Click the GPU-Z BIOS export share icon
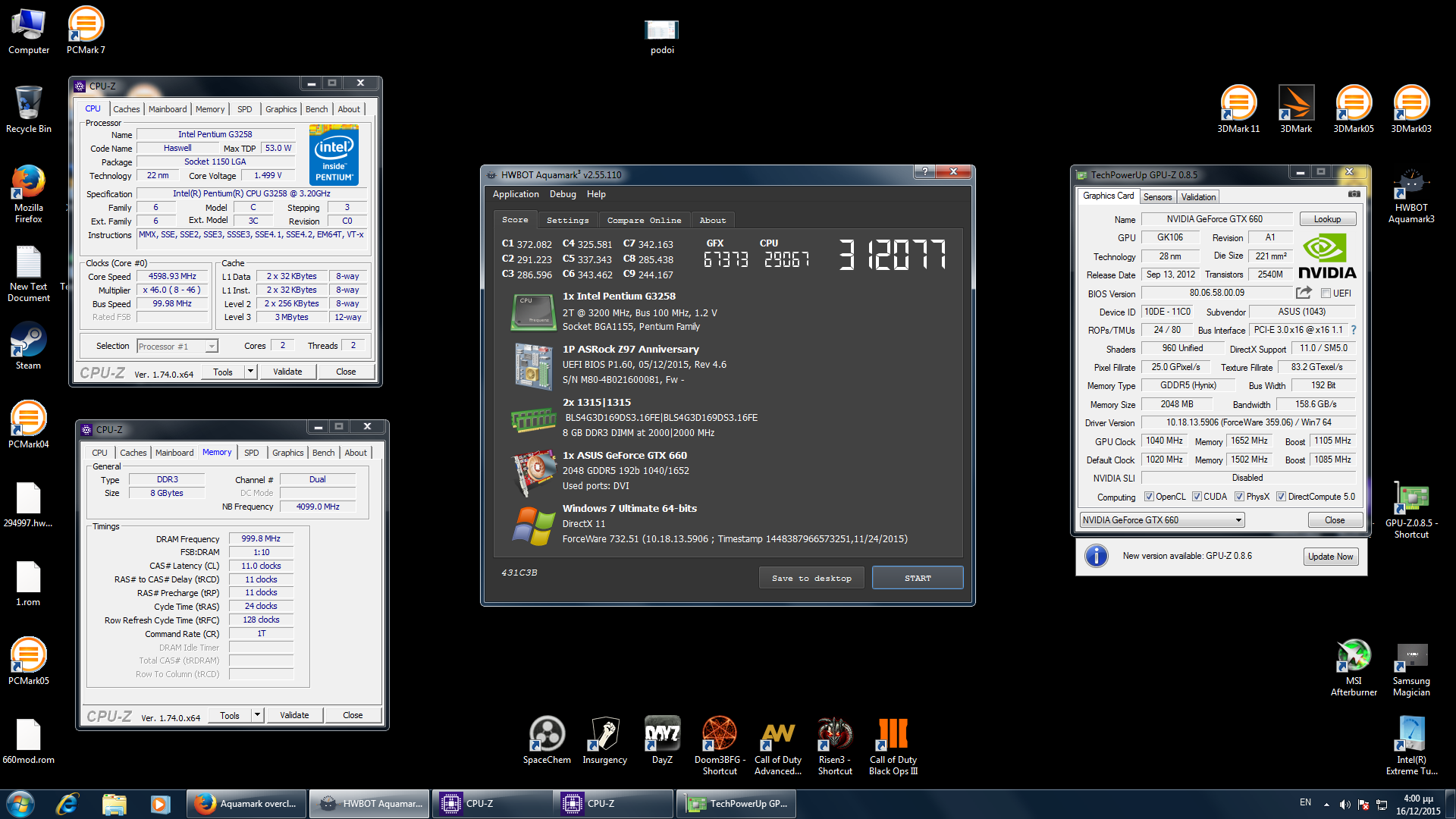Image resolution: width=1456 pixels, height=819 pixels. click(1304, 293)
